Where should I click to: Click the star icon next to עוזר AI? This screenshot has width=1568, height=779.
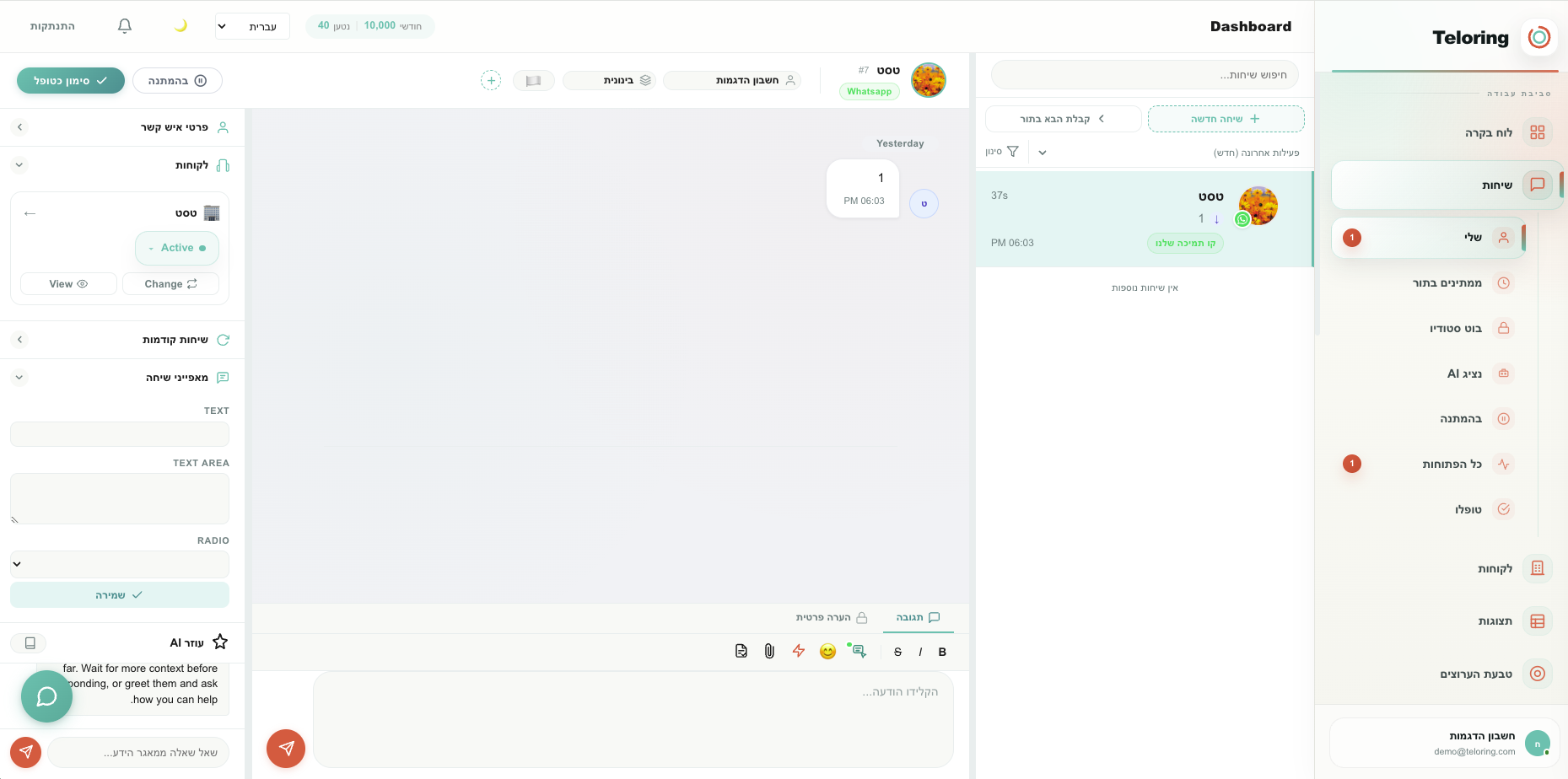(x=220, y=642)
